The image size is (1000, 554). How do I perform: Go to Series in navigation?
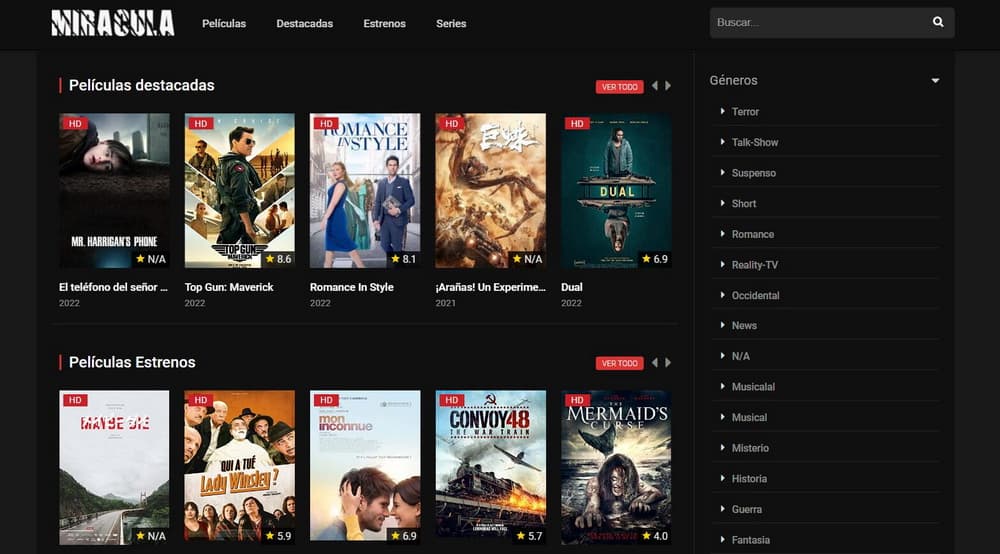point(451,24)
